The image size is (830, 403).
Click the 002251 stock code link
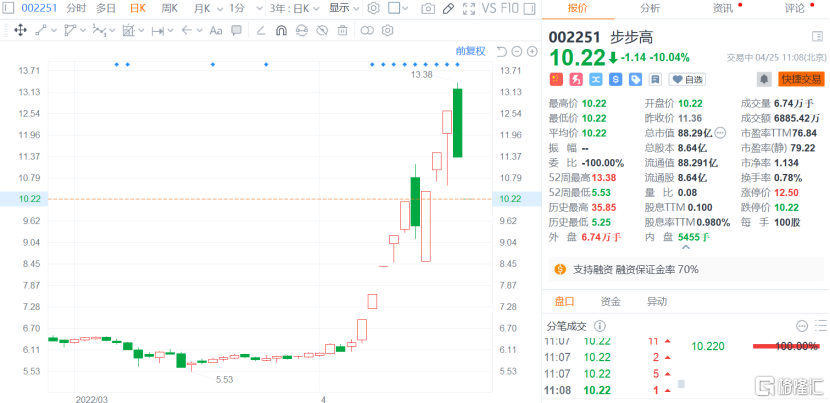point(39,8)
